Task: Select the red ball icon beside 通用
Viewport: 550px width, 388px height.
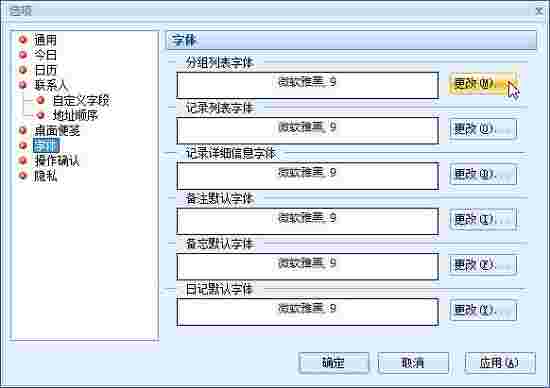Action: (x=23, y=40)
